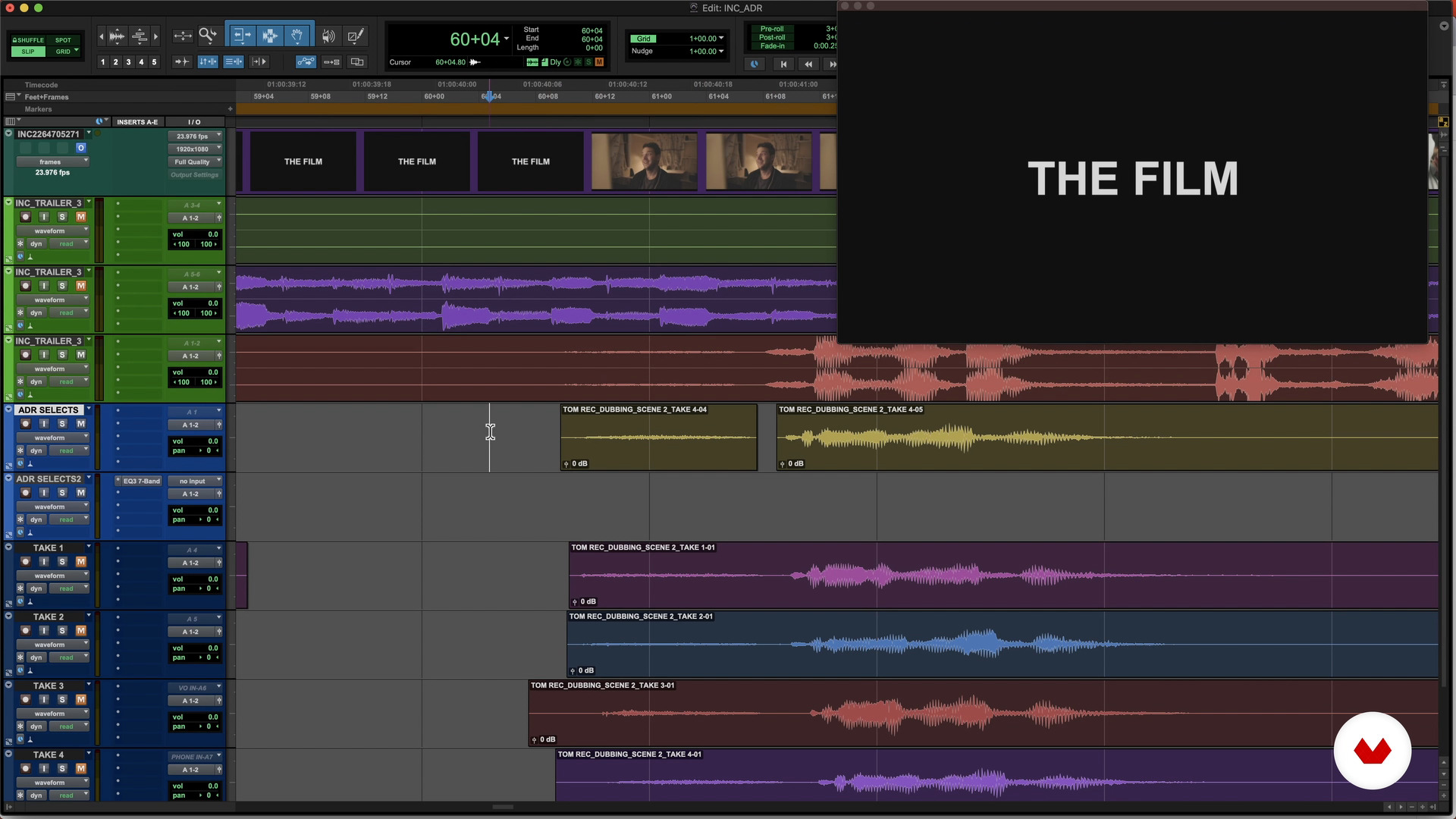The image size is (1456, 819).
Task: Select the Selector tool
Action: (269, 36)
